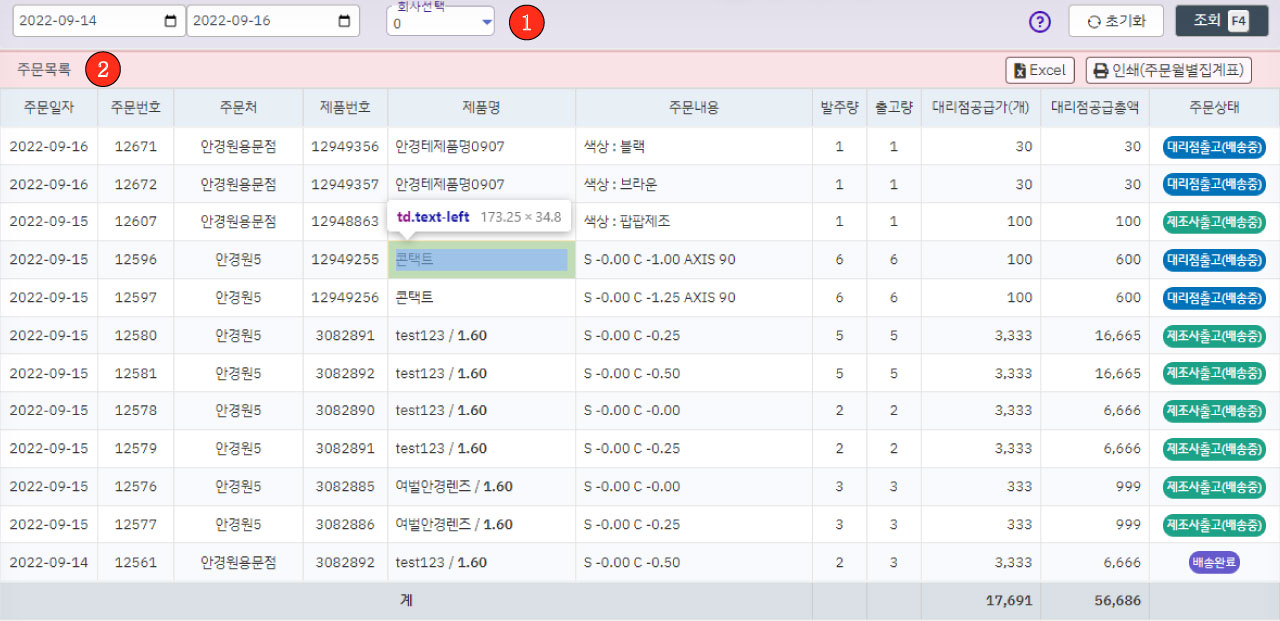
Task: Click the purple question mark help icon
Action: pyautogui.click(x=1040, y=21)
